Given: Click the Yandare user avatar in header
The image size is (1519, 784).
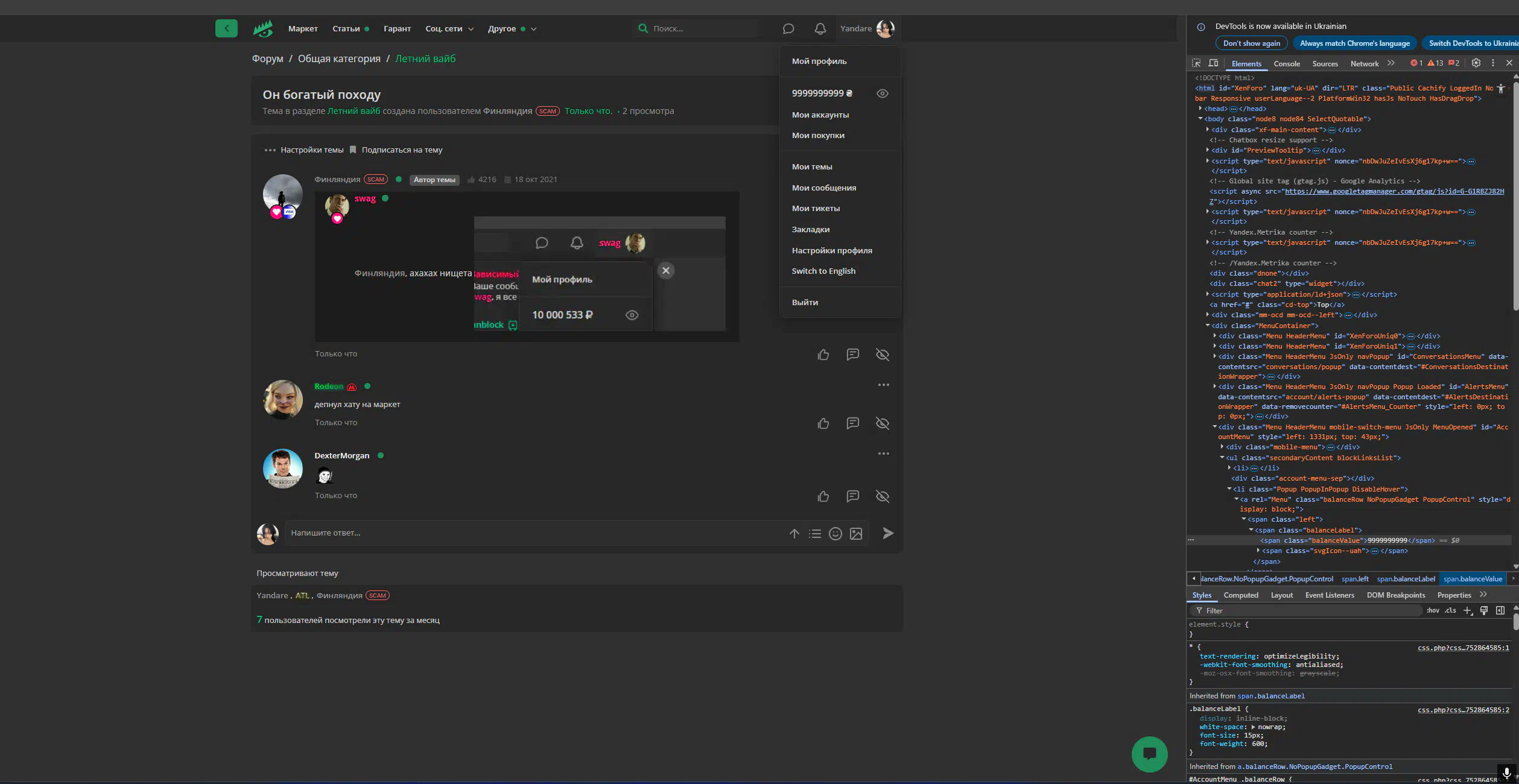Looking at the screenshot, I should click(x=885, y=28).
